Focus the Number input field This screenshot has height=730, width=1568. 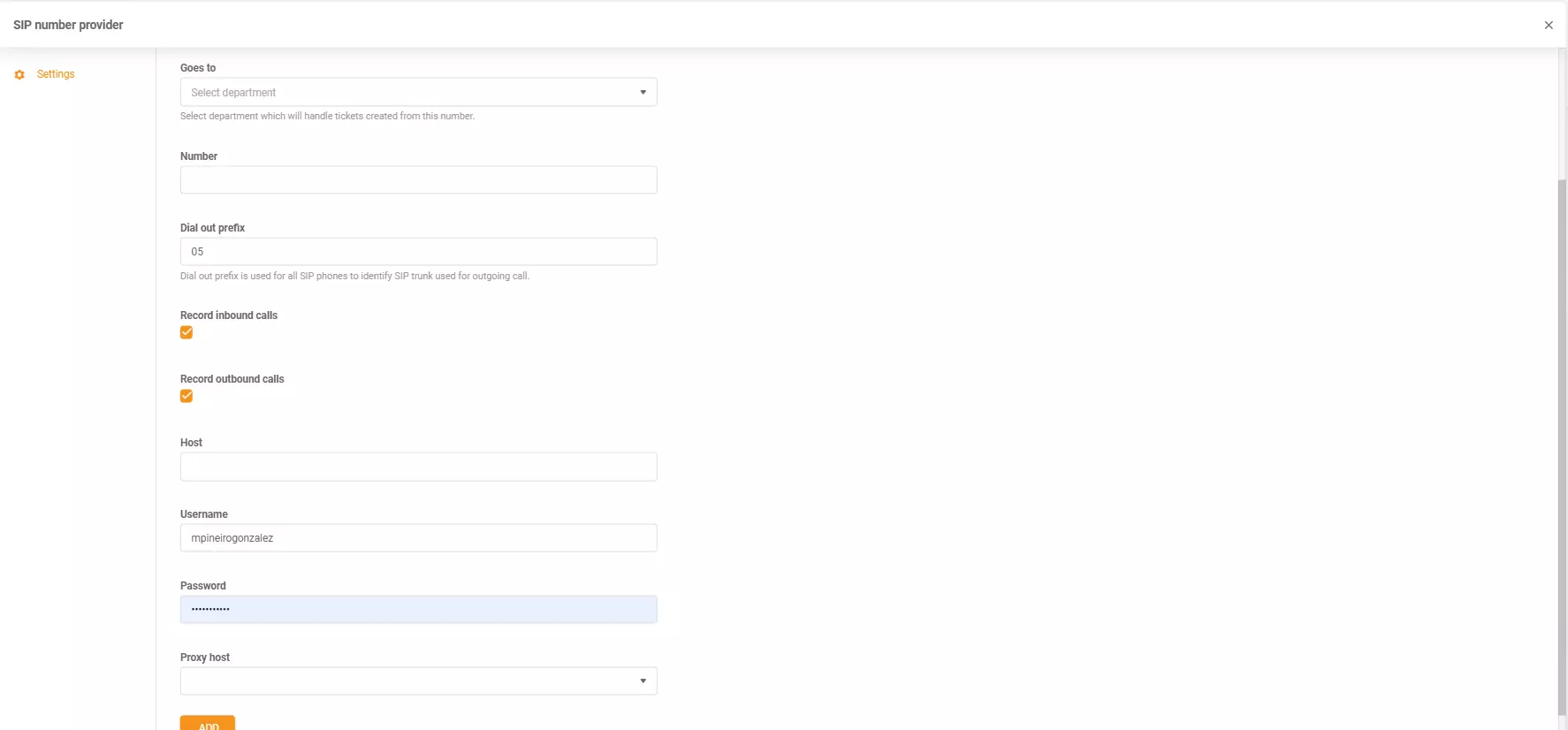[418, 180]
